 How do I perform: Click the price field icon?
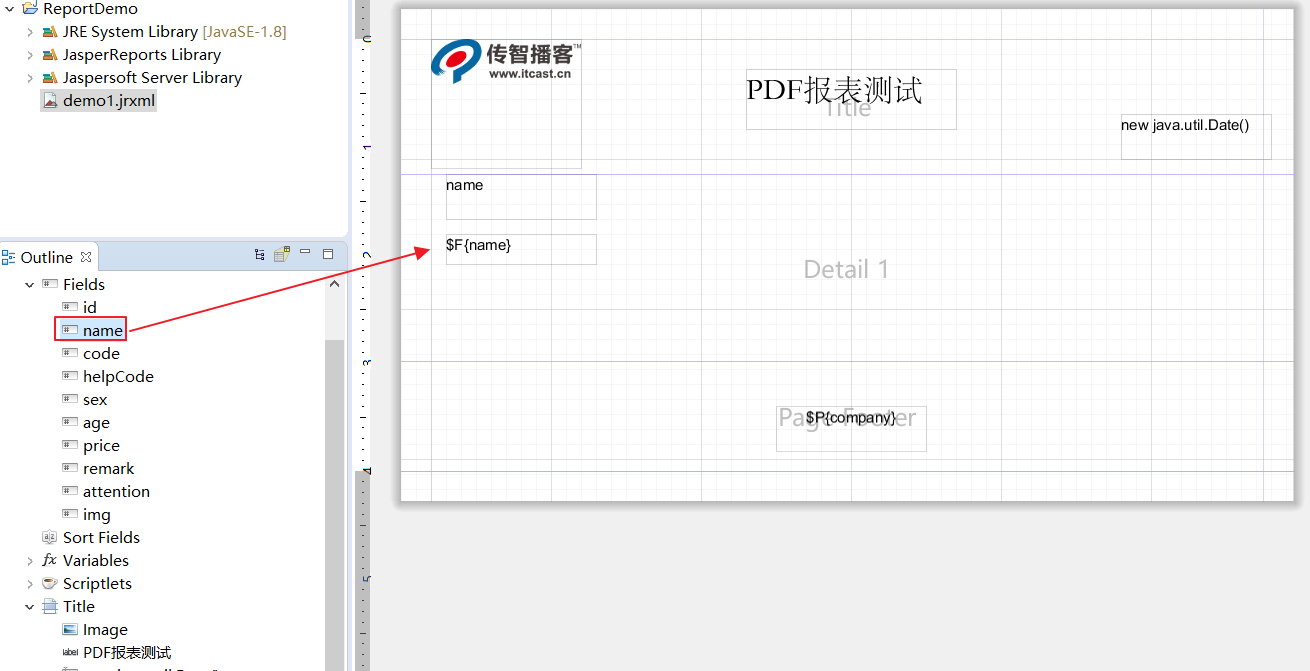pos(69,445)
